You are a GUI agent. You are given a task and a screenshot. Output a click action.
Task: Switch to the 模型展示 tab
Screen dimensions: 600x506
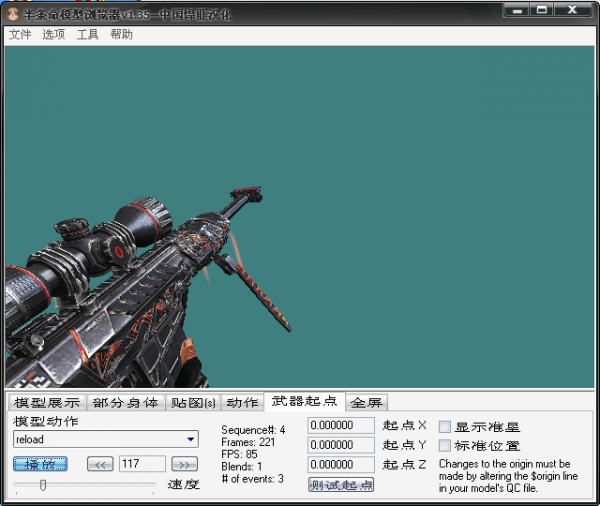click(47, 402)
